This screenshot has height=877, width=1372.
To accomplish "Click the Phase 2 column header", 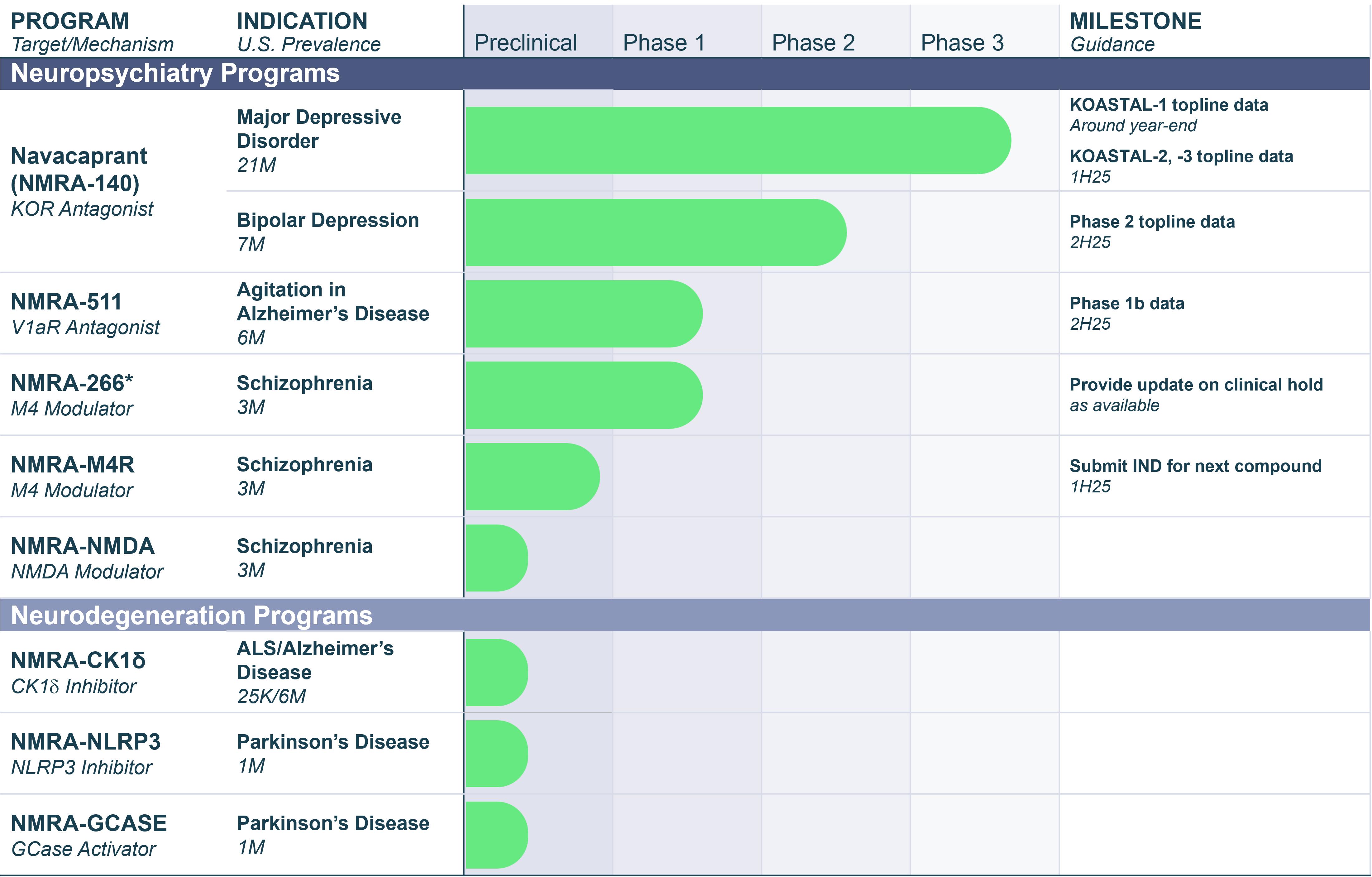I will [813, 43].
